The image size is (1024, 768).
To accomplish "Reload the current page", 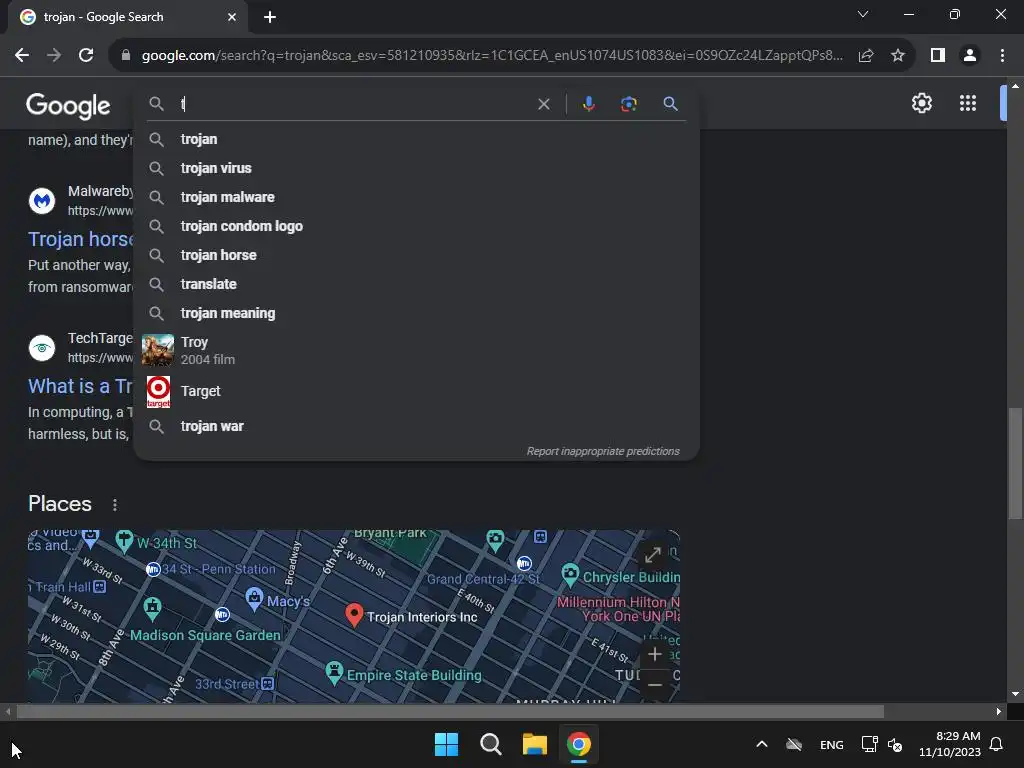I will coord(86,56).
